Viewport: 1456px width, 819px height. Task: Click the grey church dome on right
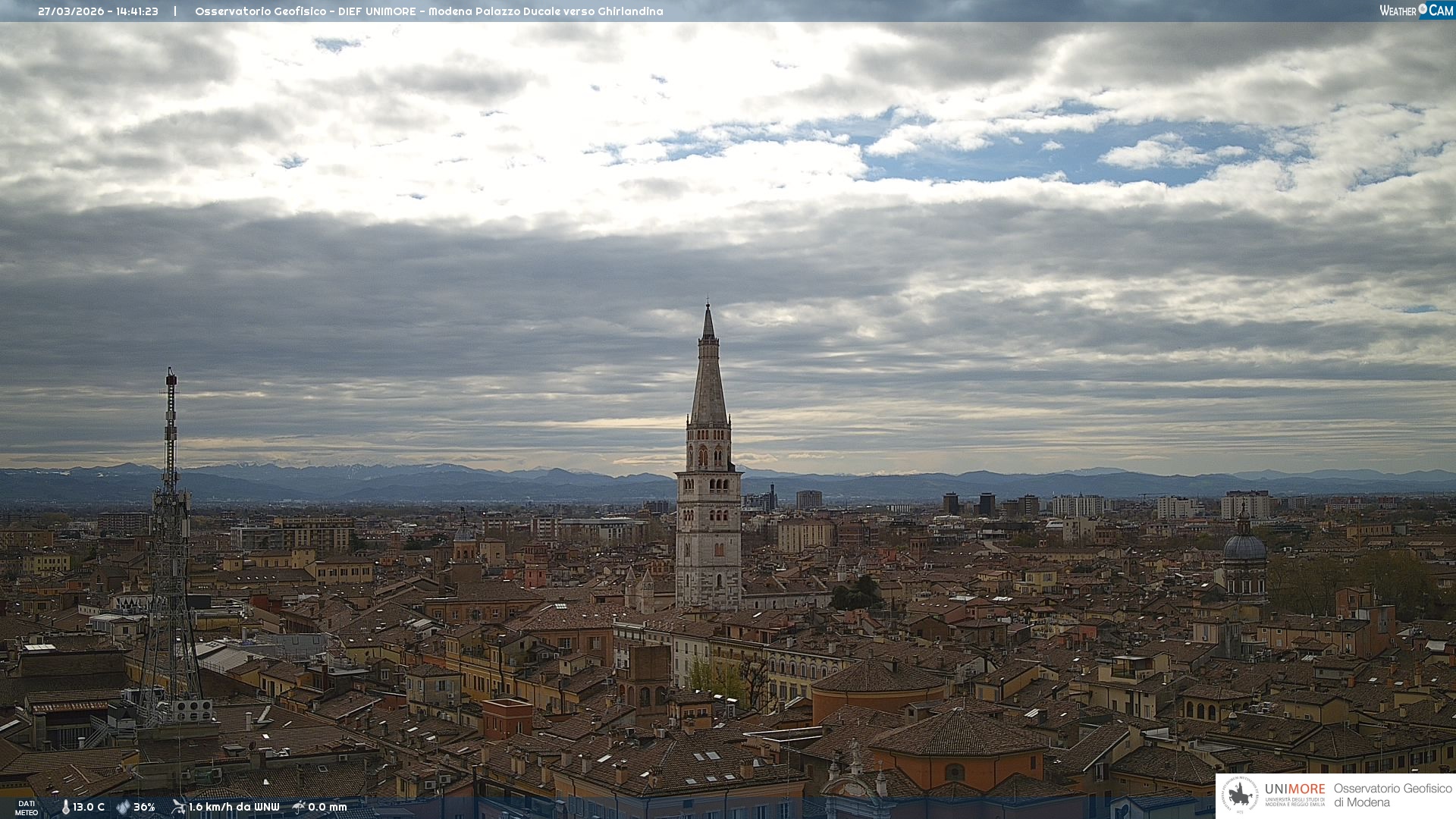[x=1244, y=546]
